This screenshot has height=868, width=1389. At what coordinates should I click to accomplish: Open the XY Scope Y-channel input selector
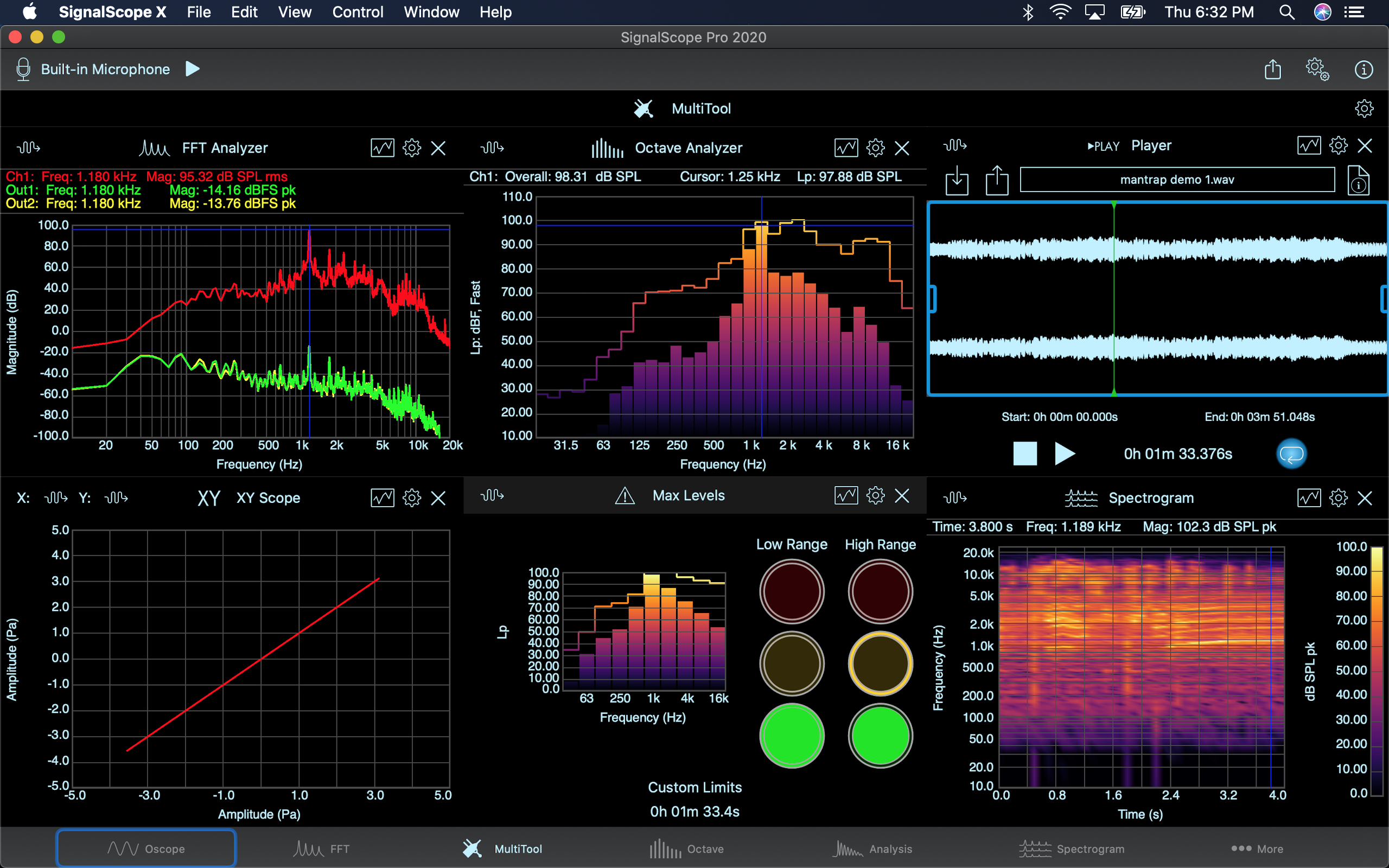coord(116,497)
